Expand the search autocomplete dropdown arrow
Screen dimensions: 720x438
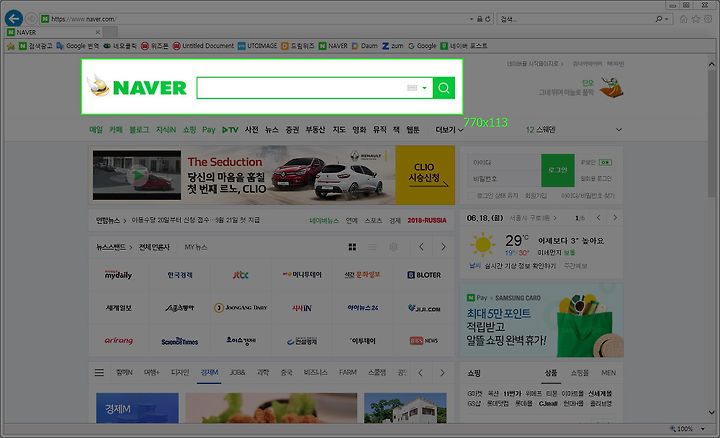pos(425,88)
